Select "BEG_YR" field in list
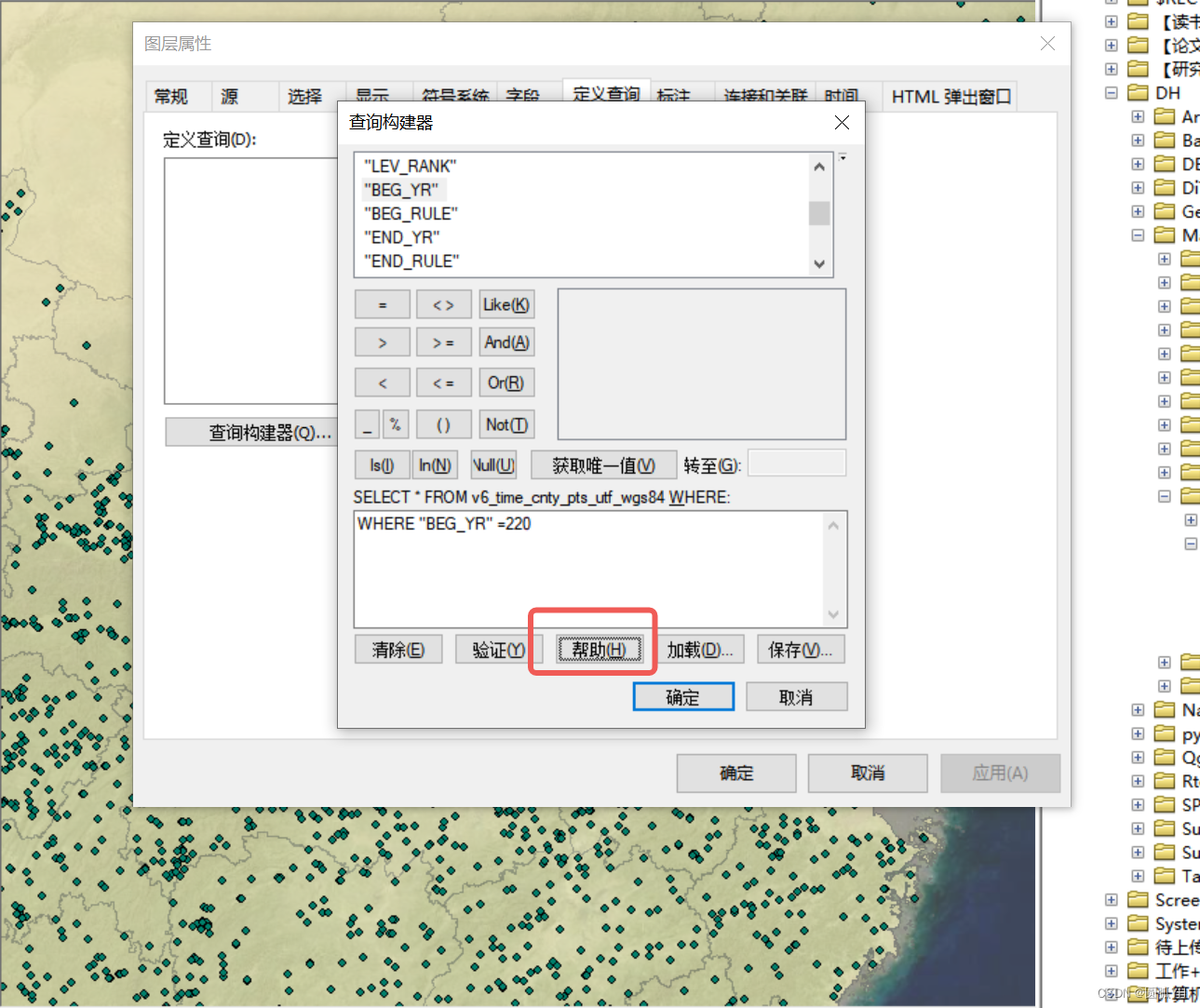The height and width of the screenshot is (1008, 1200). tap(401, 190)
